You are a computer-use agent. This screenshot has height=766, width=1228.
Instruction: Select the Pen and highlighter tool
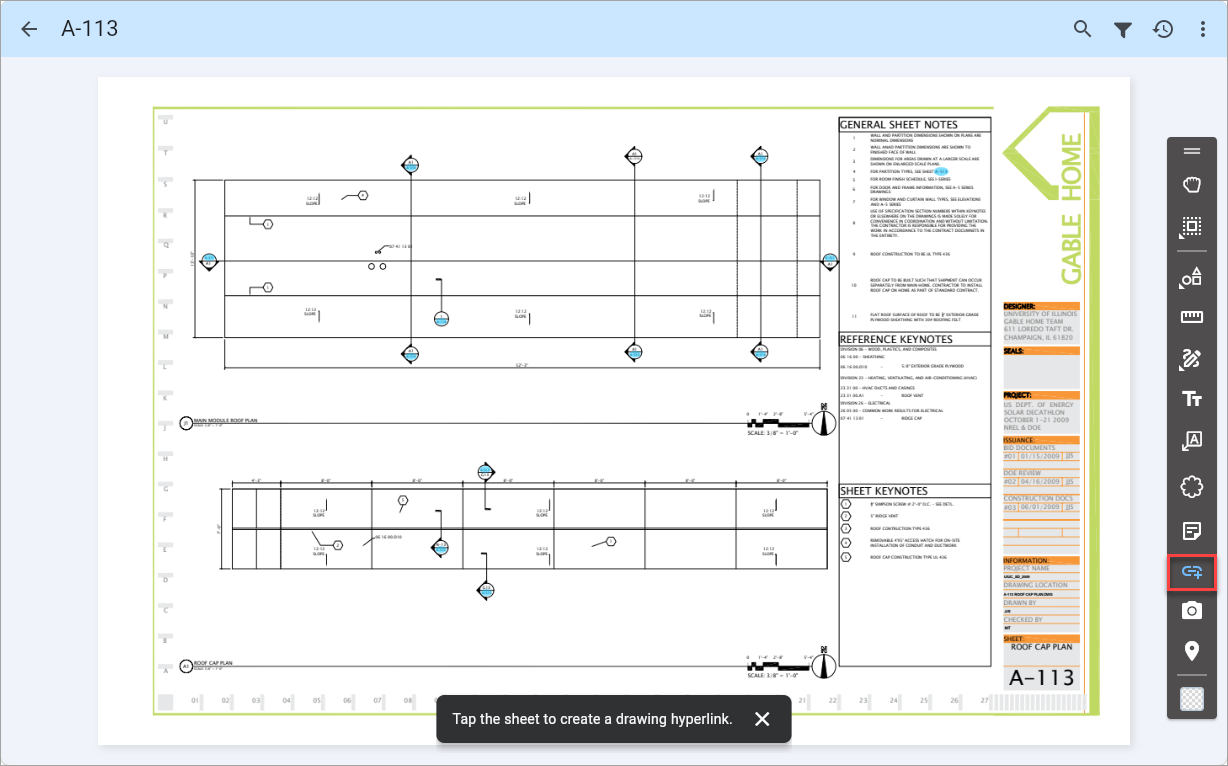pyautogui.click(x=1191, y=358)
